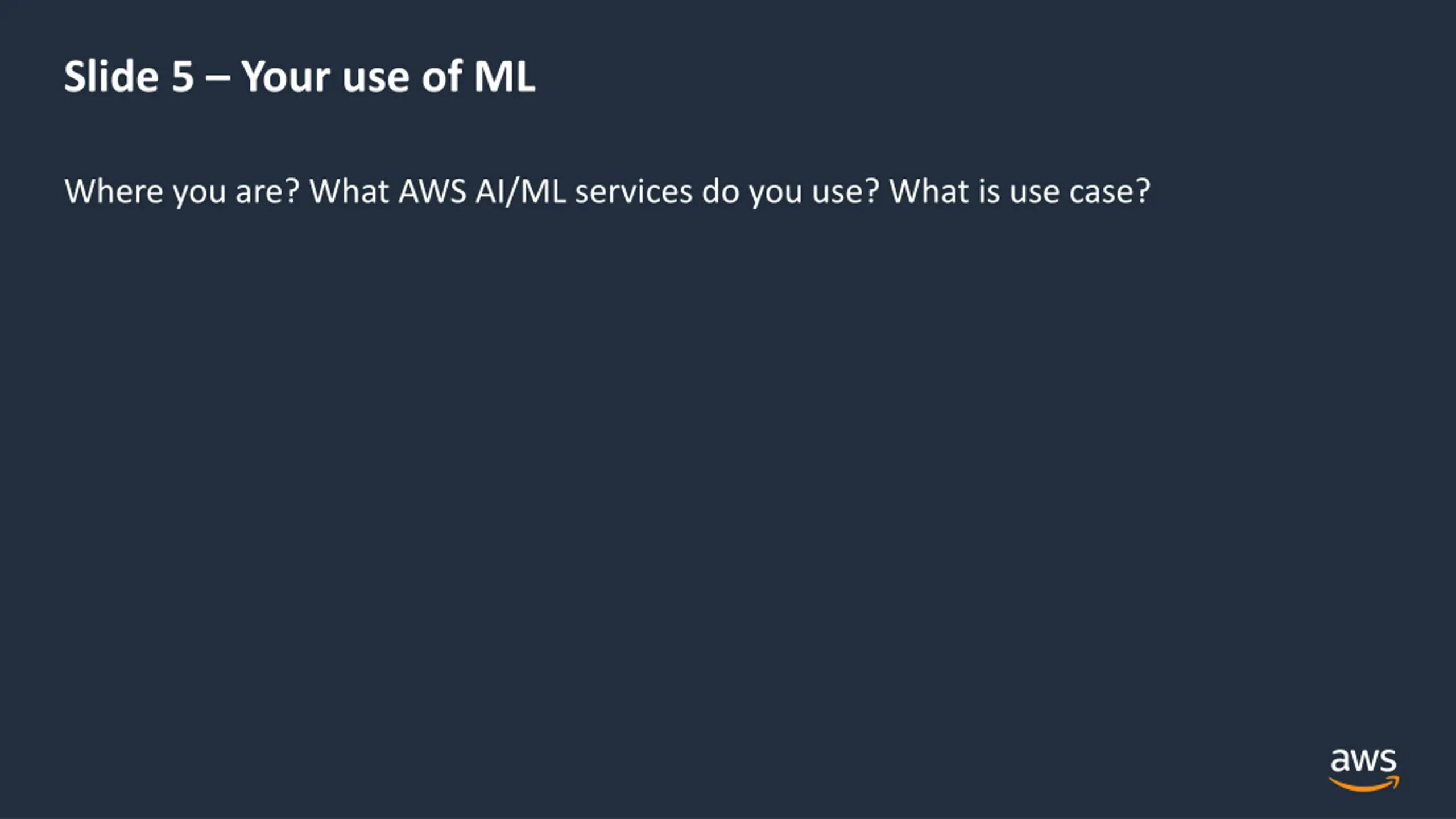Click the word "Where" starting the body text

114,191
